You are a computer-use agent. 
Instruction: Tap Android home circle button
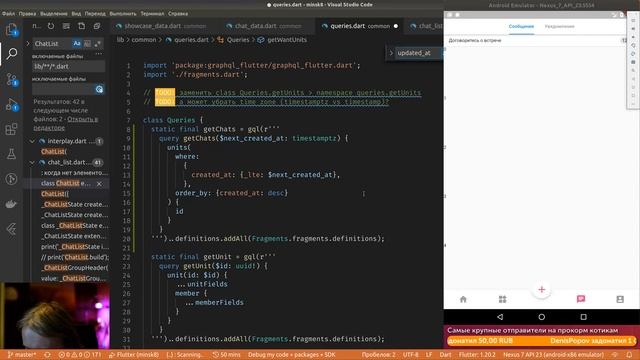pyautogui.click(x=542, y=317)
